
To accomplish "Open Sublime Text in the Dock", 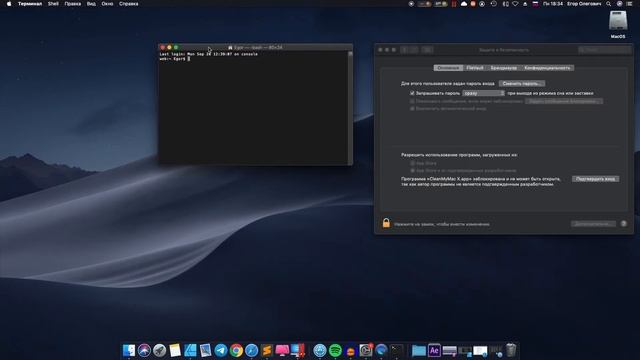I will (267, 350).
